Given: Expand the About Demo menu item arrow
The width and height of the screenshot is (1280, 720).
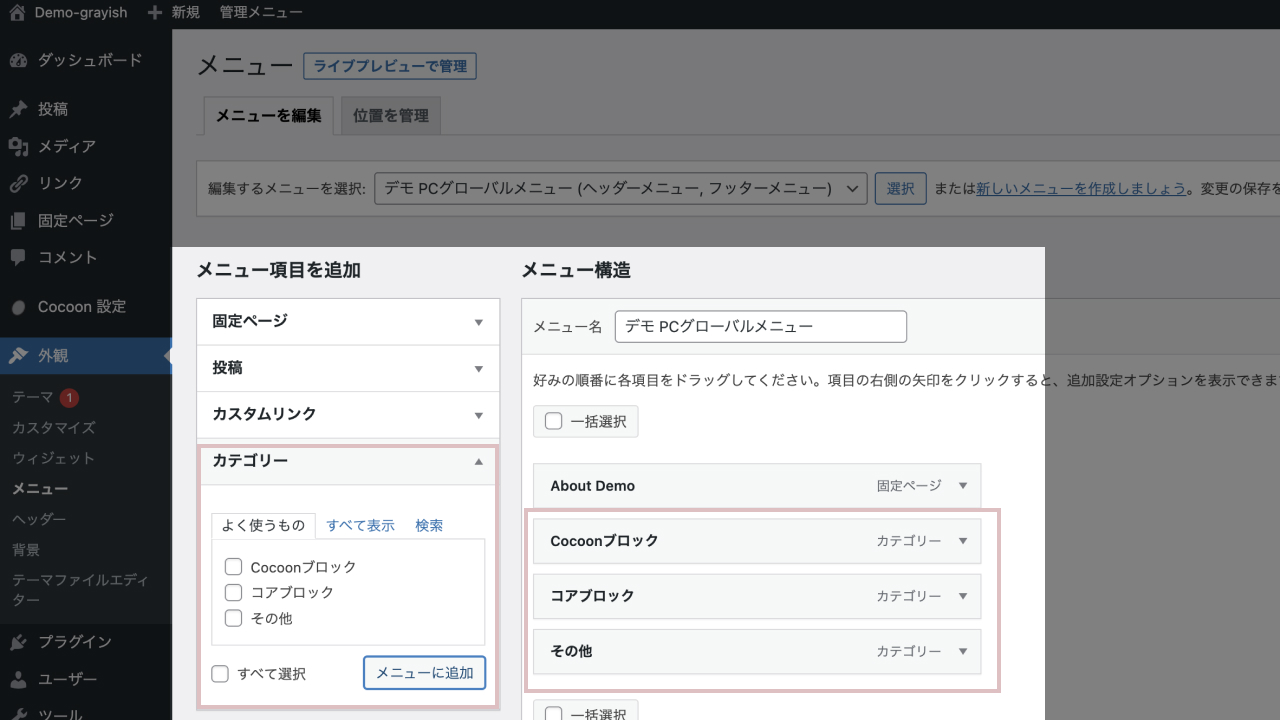Looking at the screenshot, I should [x=963, y=486].
